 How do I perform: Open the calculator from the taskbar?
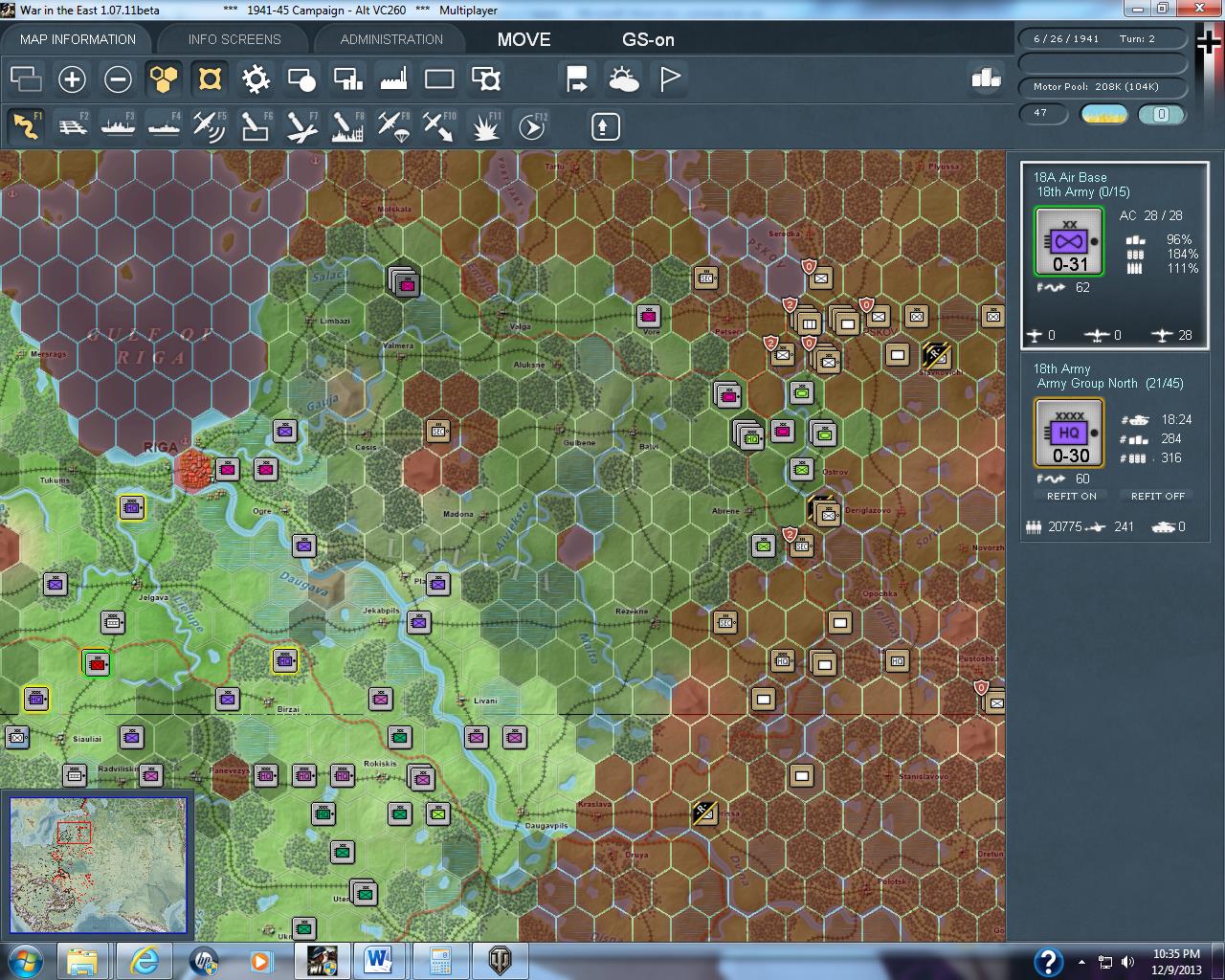(440, 961)
